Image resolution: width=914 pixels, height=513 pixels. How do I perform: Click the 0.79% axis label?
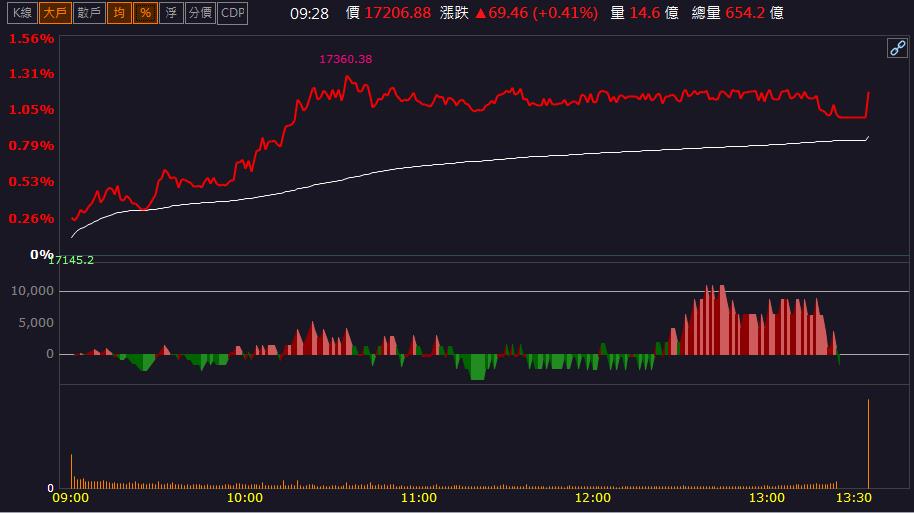pyautogui.click(x=31, y=146)
